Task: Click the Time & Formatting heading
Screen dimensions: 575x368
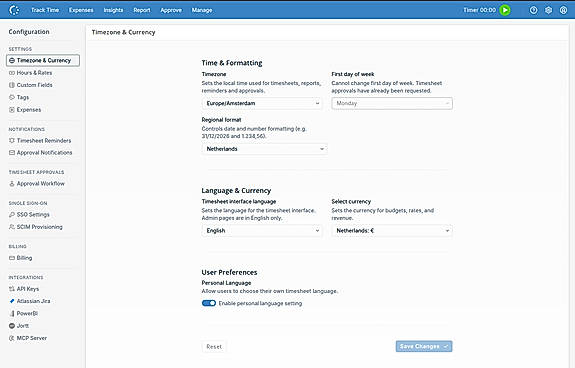Action: (x=232, y=63)
